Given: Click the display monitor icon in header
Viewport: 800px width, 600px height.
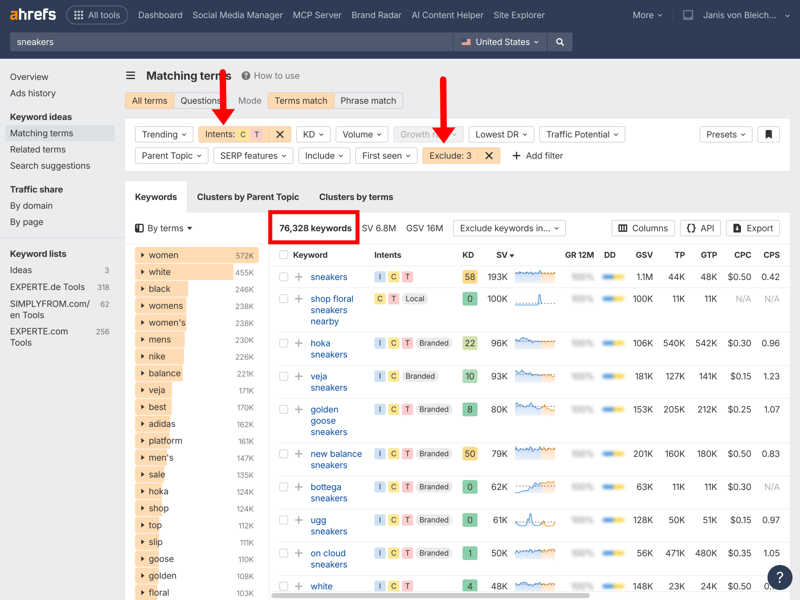Looking at the screenshot, I should [688, 15].
